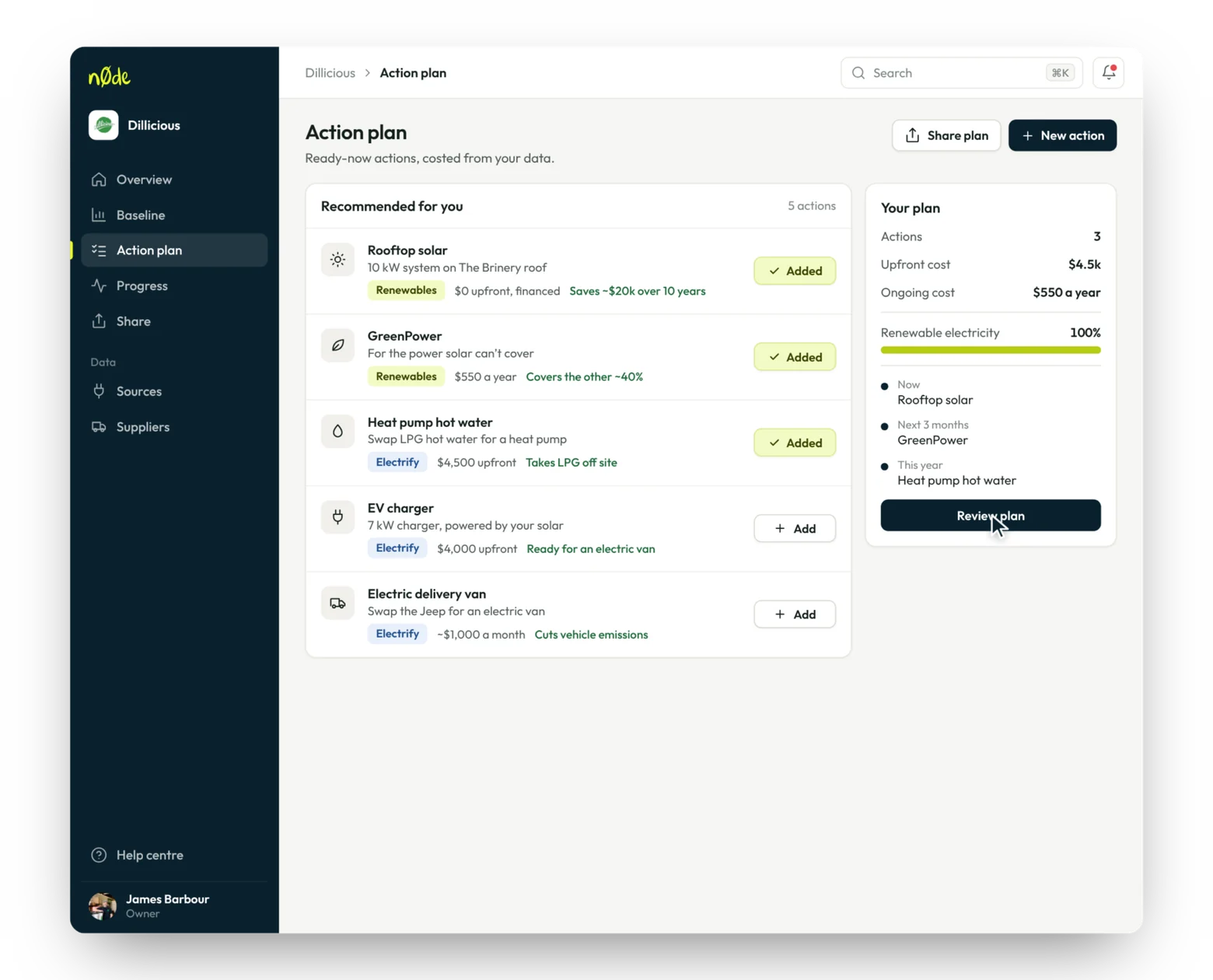
Task: Open Sources under Data
Action: point(174,391)
